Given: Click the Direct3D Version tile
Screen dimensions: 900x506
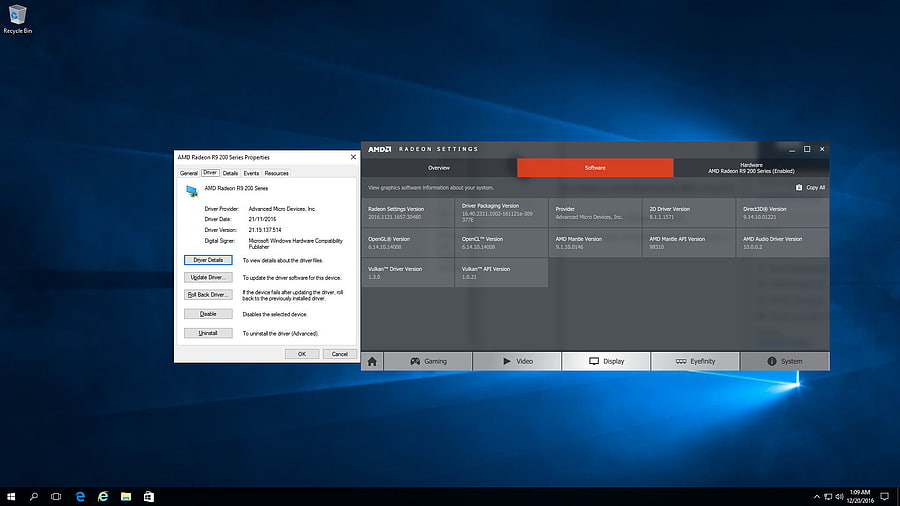Looking at the screenshot, I should (x=782, y=213).
